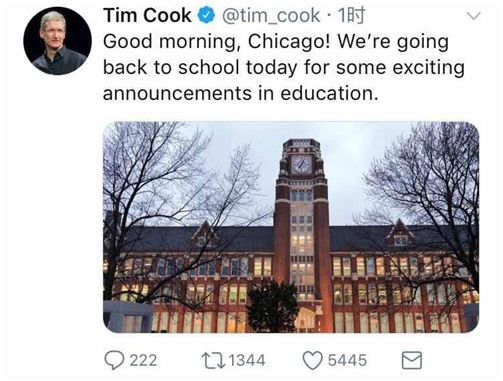Click the word education in the tweet
503x381 pixels.
329,93
